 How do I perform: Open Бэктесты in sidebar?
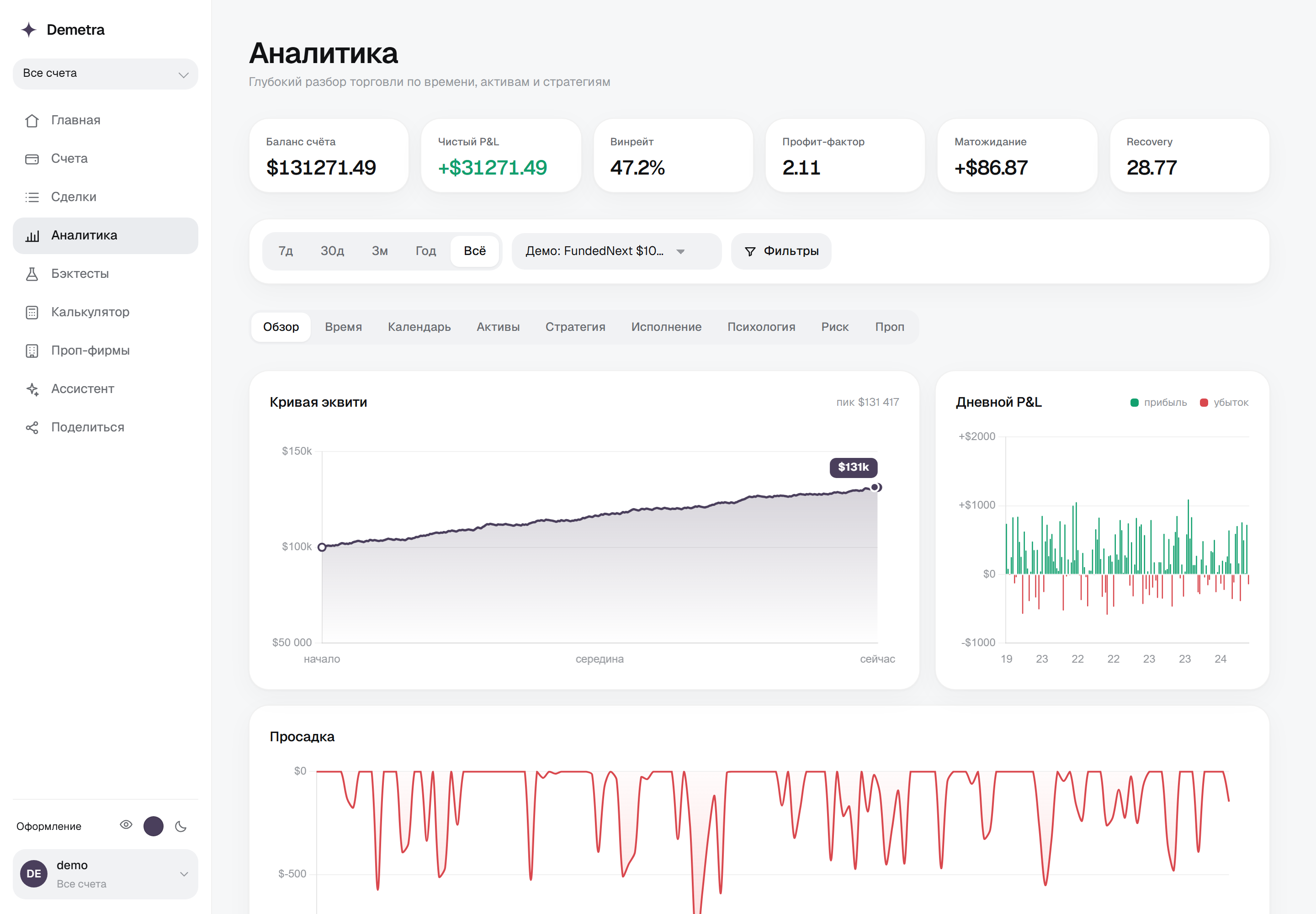pos(106,274)
